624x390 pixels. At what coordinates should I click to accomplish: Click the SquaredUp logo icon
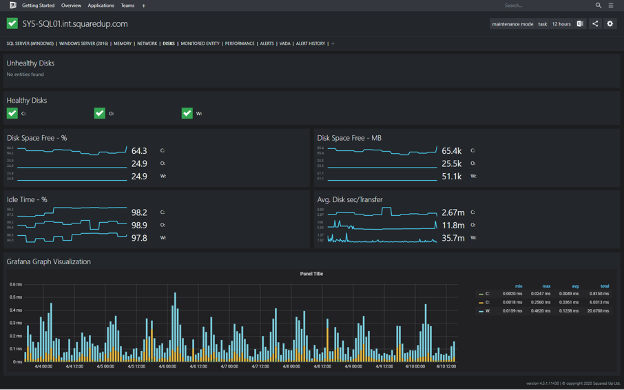pyautogui.click(x=12, y=5)
